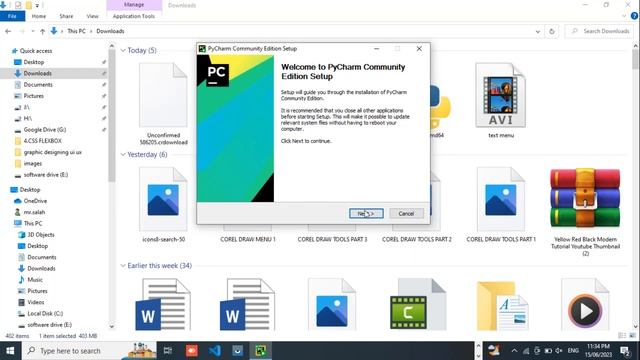
Task: Show hidden system tray icons
Action: coord(514,351)
